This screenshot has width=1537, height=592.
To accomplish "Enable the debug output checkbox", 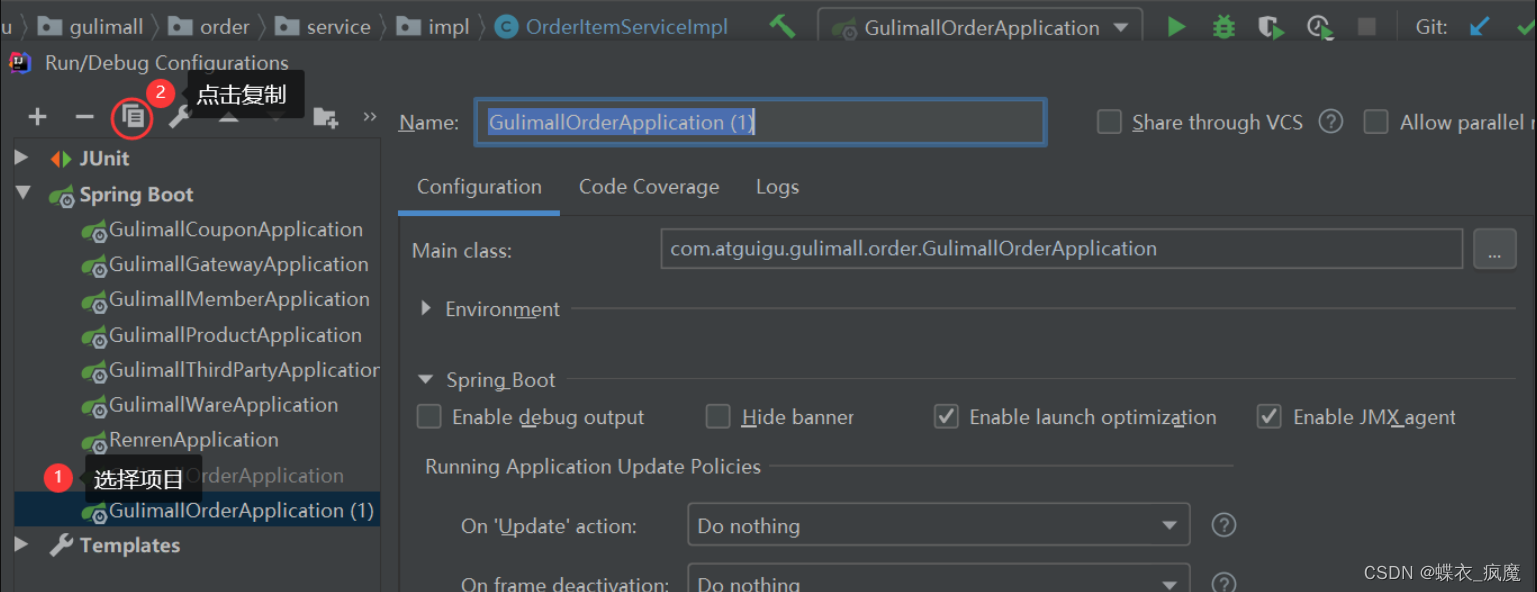I will pyautogui.click(x=429, y=417).
